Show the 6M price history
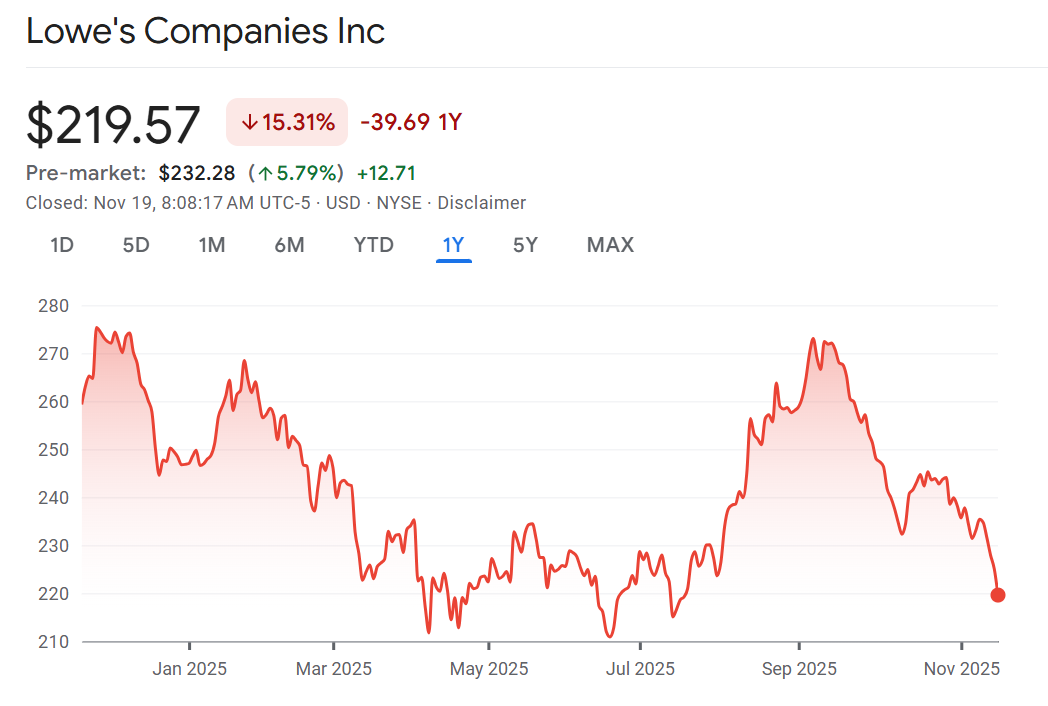Image resolution: width=1048 pixels, height=706 pixels. (289, 245)
